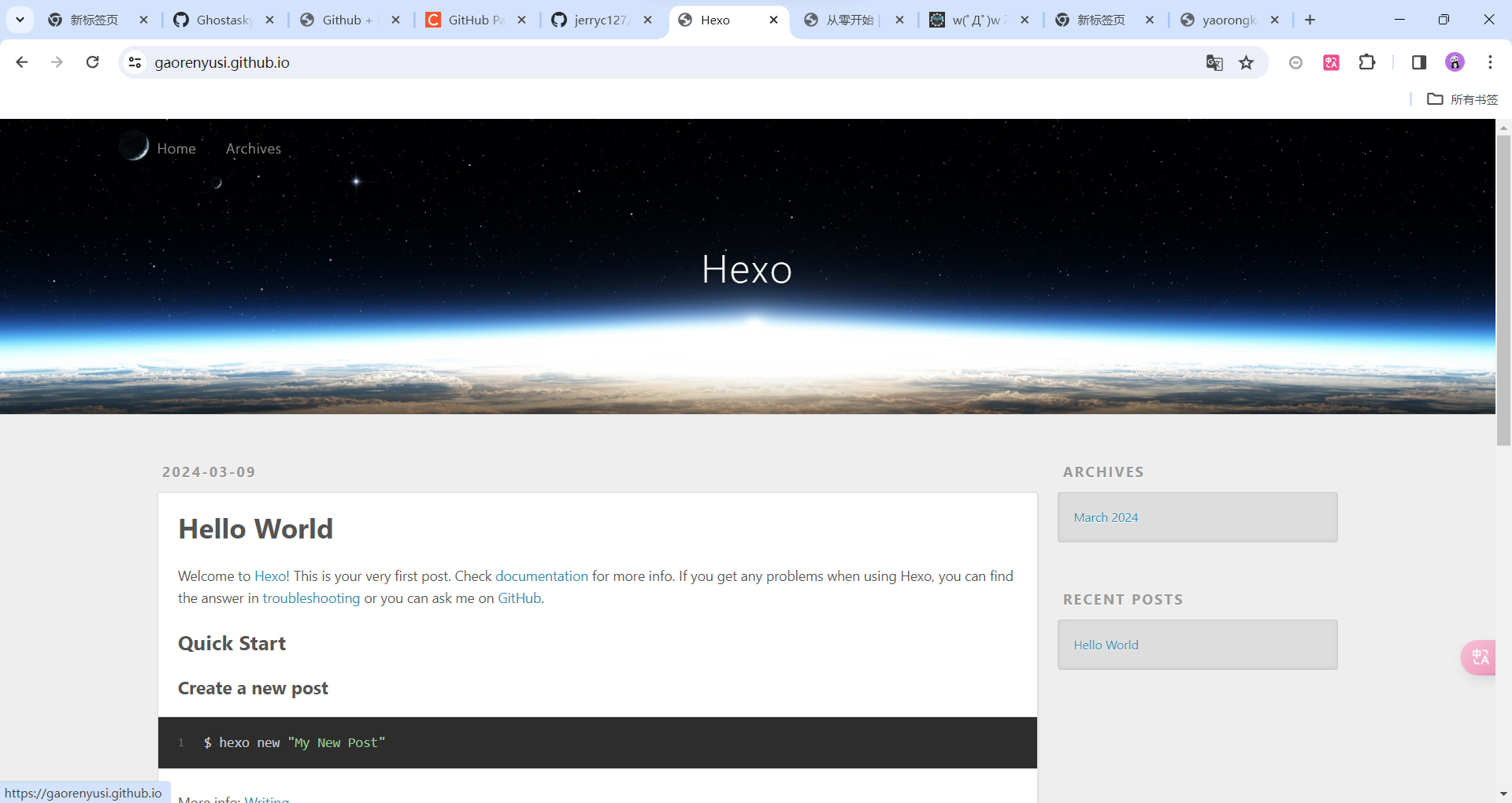The image size is (1512, 803).
Task: Go forward to next page
Action: (57, 62)
